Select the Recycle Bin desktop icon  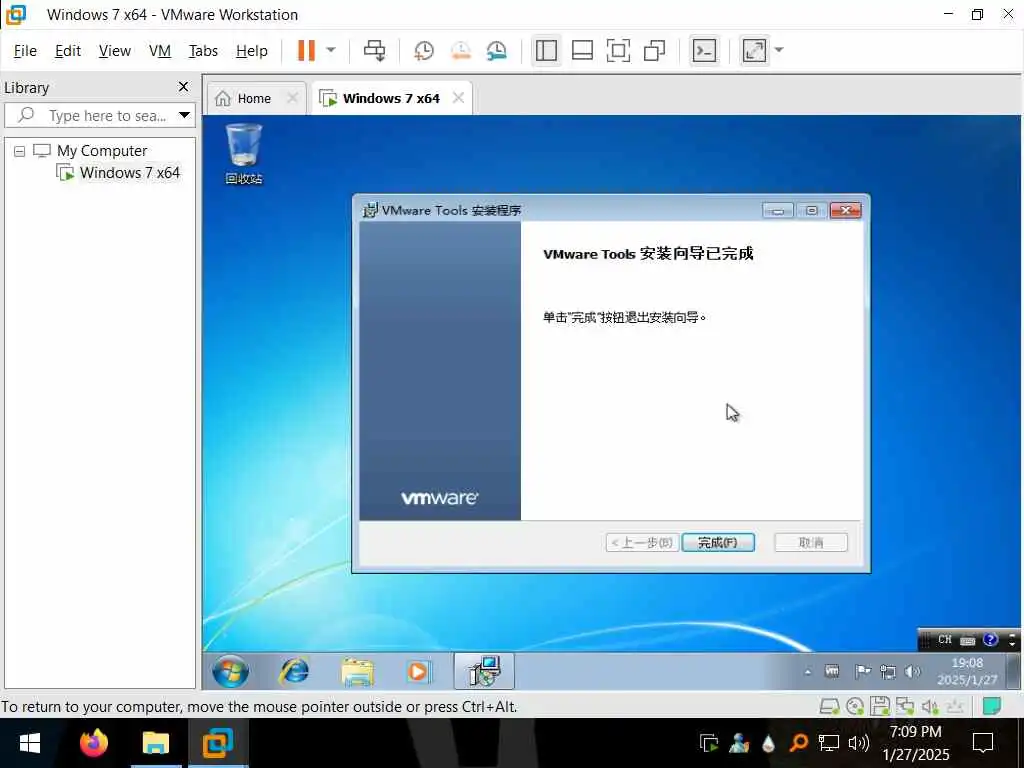click(x=244, y=153)
